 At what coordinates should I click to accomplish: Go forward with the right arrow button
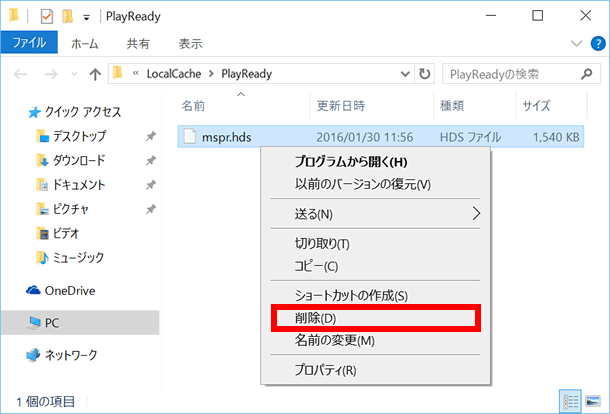click(x=51, y=74)
